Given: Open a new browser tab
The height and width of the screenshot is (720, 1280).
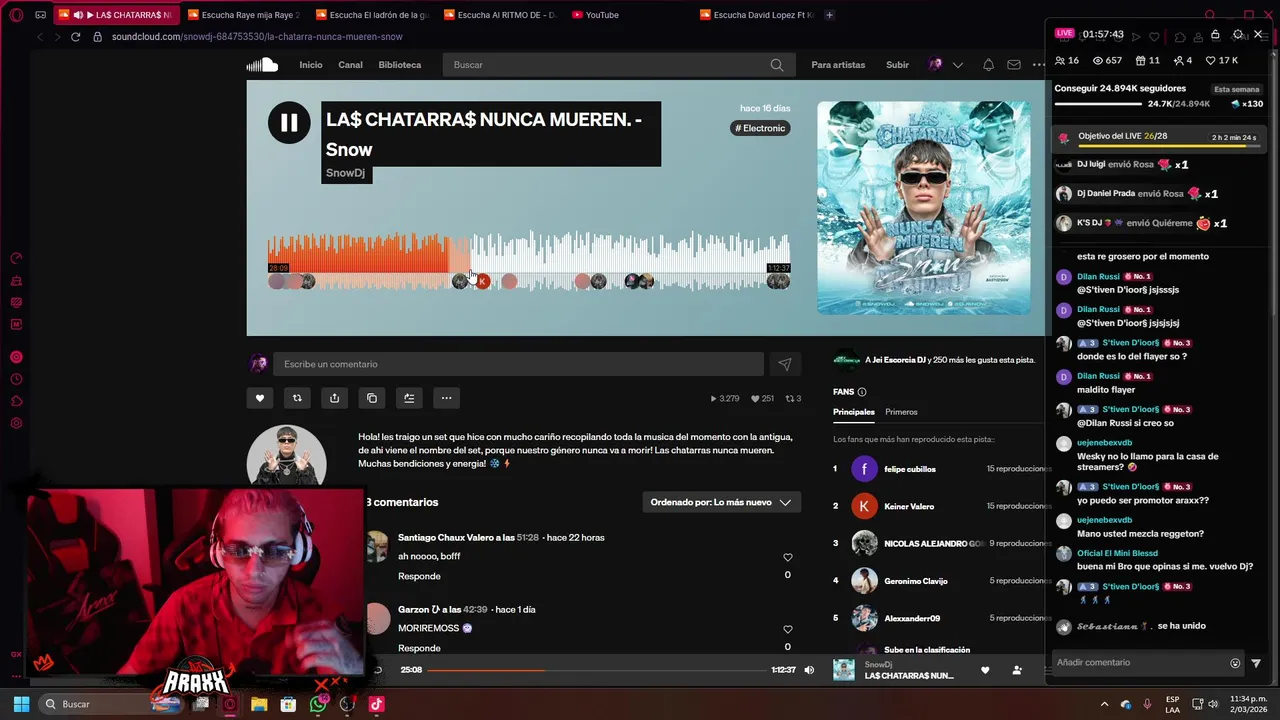Looking at the screenshot, I should coord(829,15).
